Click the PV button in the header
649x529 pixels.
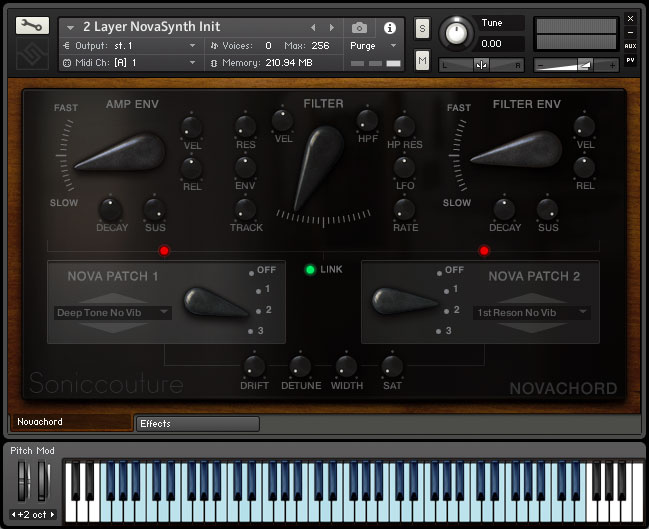(630, 60)
